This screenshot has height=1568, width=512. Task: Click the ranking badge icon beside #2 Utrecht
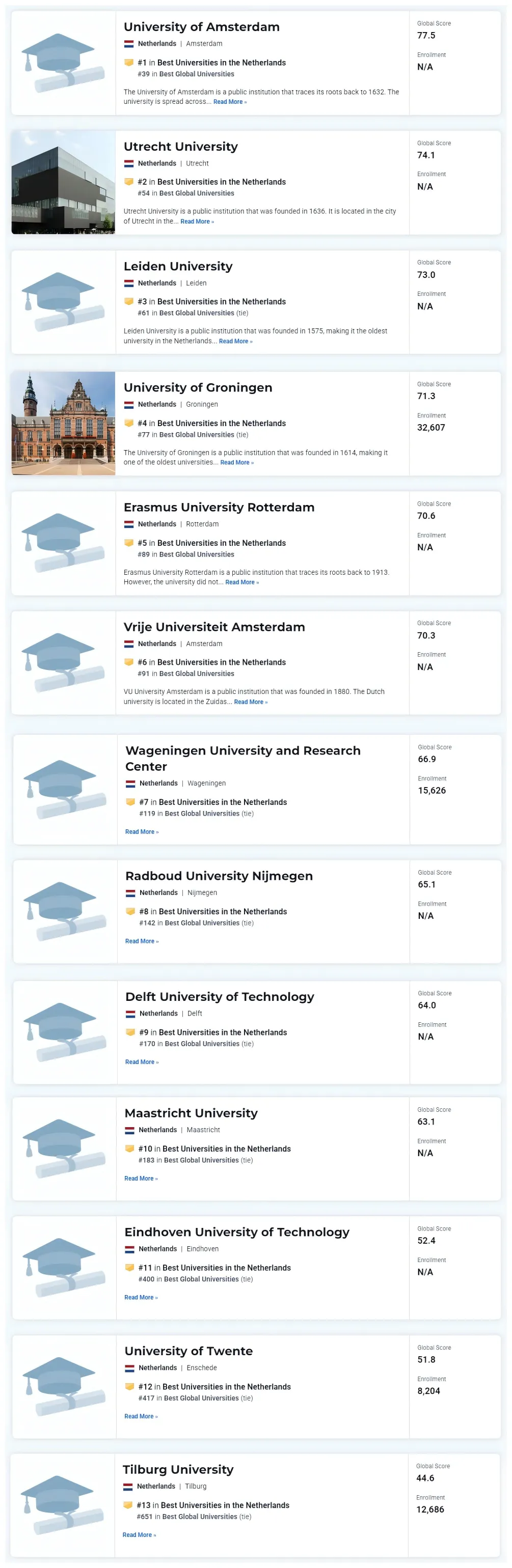[x=129, y=181]
